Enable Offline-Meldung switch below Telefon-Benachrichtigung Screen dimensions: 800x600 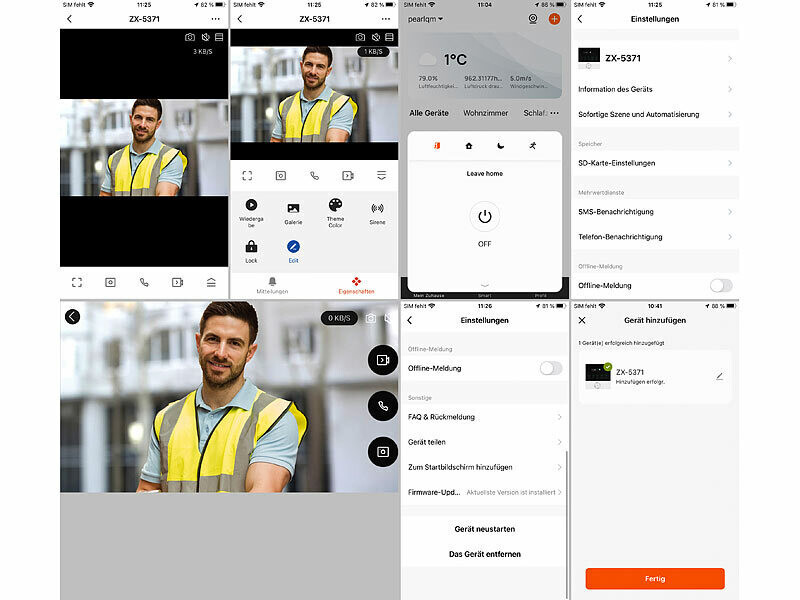click(x=721, y=286)
